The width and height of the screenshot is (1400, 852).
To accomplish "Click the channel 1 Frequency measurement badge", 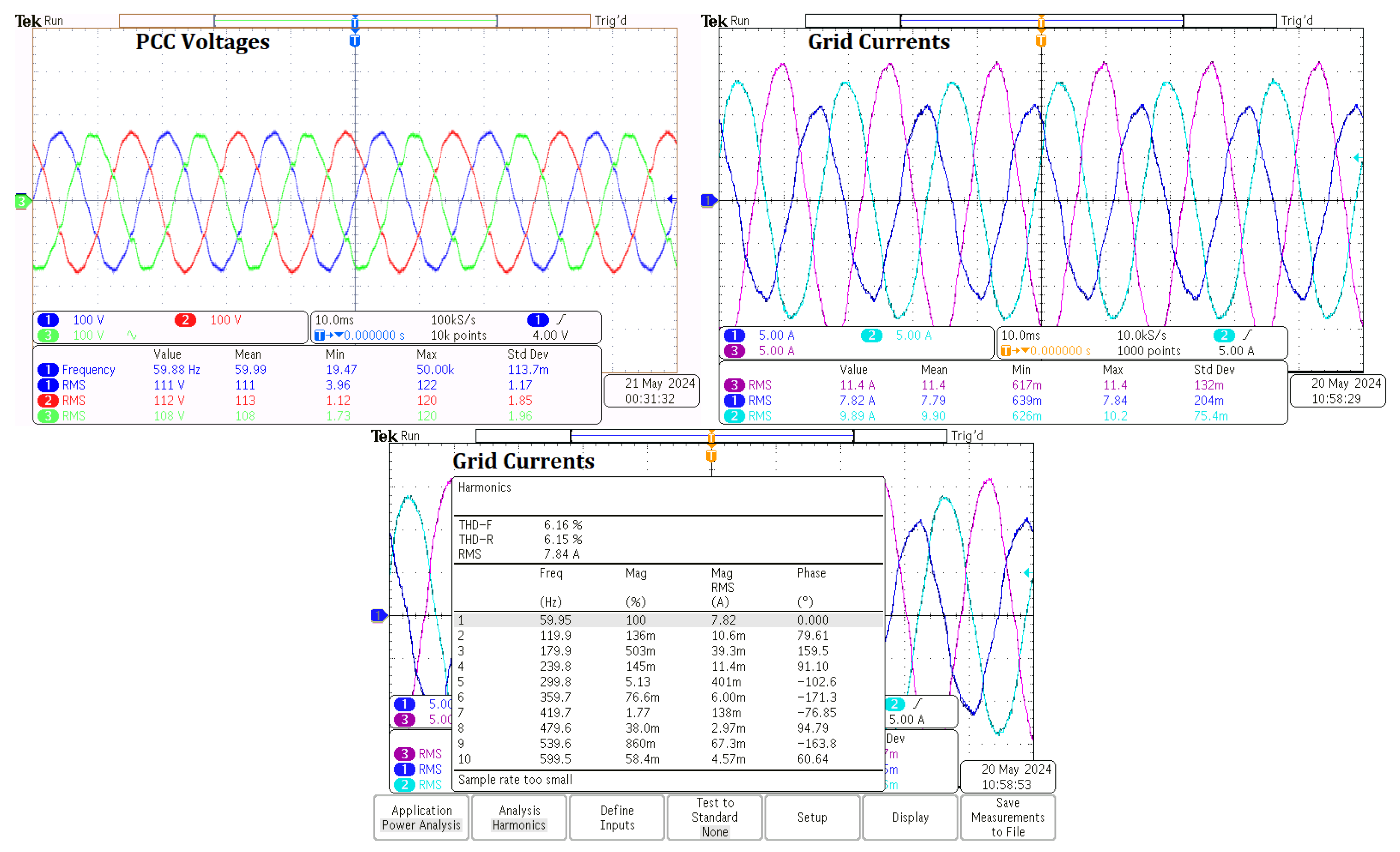I will (48, 370).
